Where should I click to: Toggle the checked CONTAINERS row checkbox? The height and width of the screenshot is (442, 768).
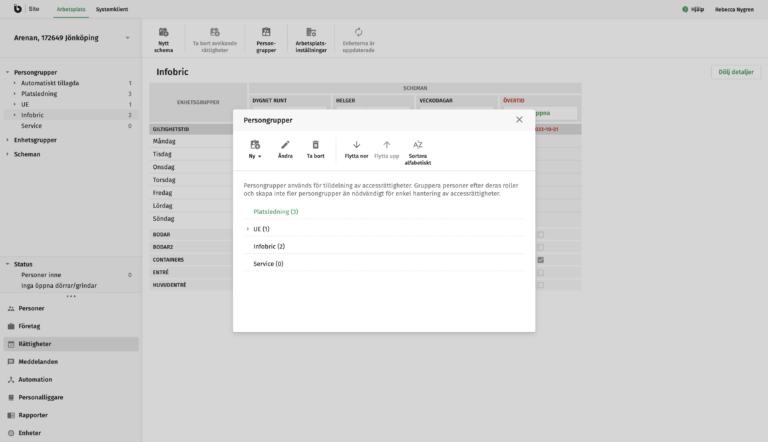[x=540, y=260]
